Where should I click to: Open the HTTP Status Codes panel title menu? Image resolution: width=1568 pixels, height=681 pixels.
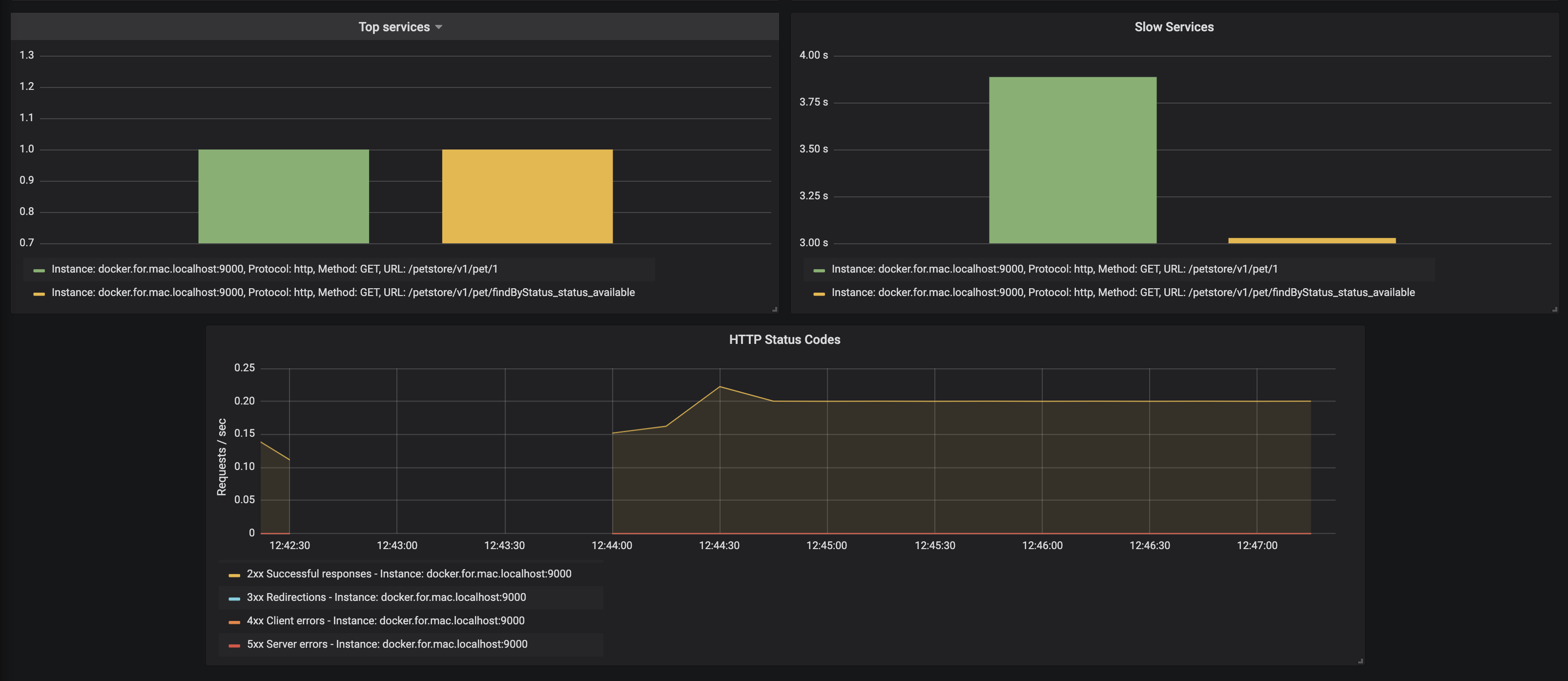[x=784, y=340]
